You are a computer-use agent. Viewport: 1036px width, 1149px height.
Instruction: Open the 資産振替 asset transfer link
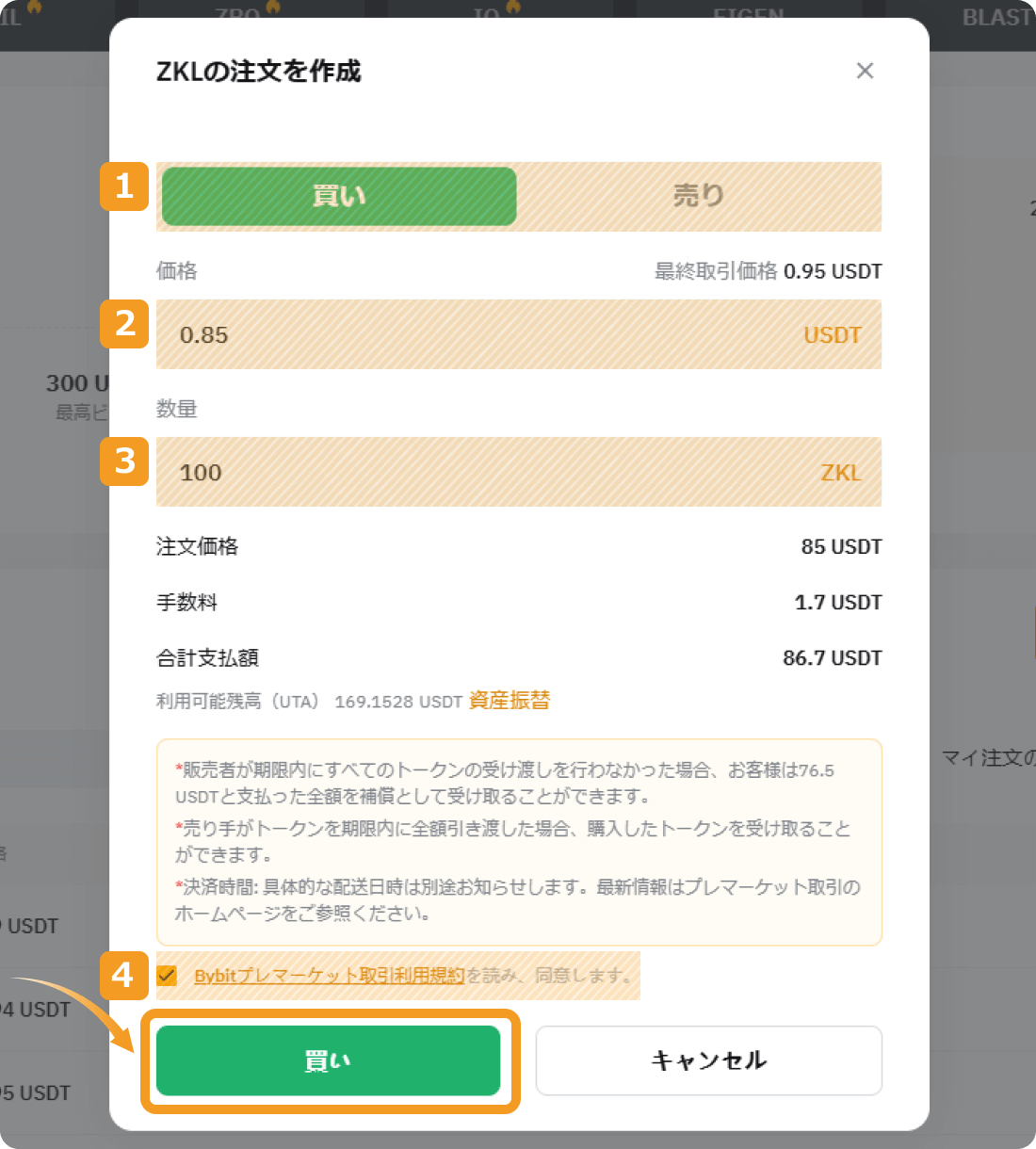tap(510, 701)
